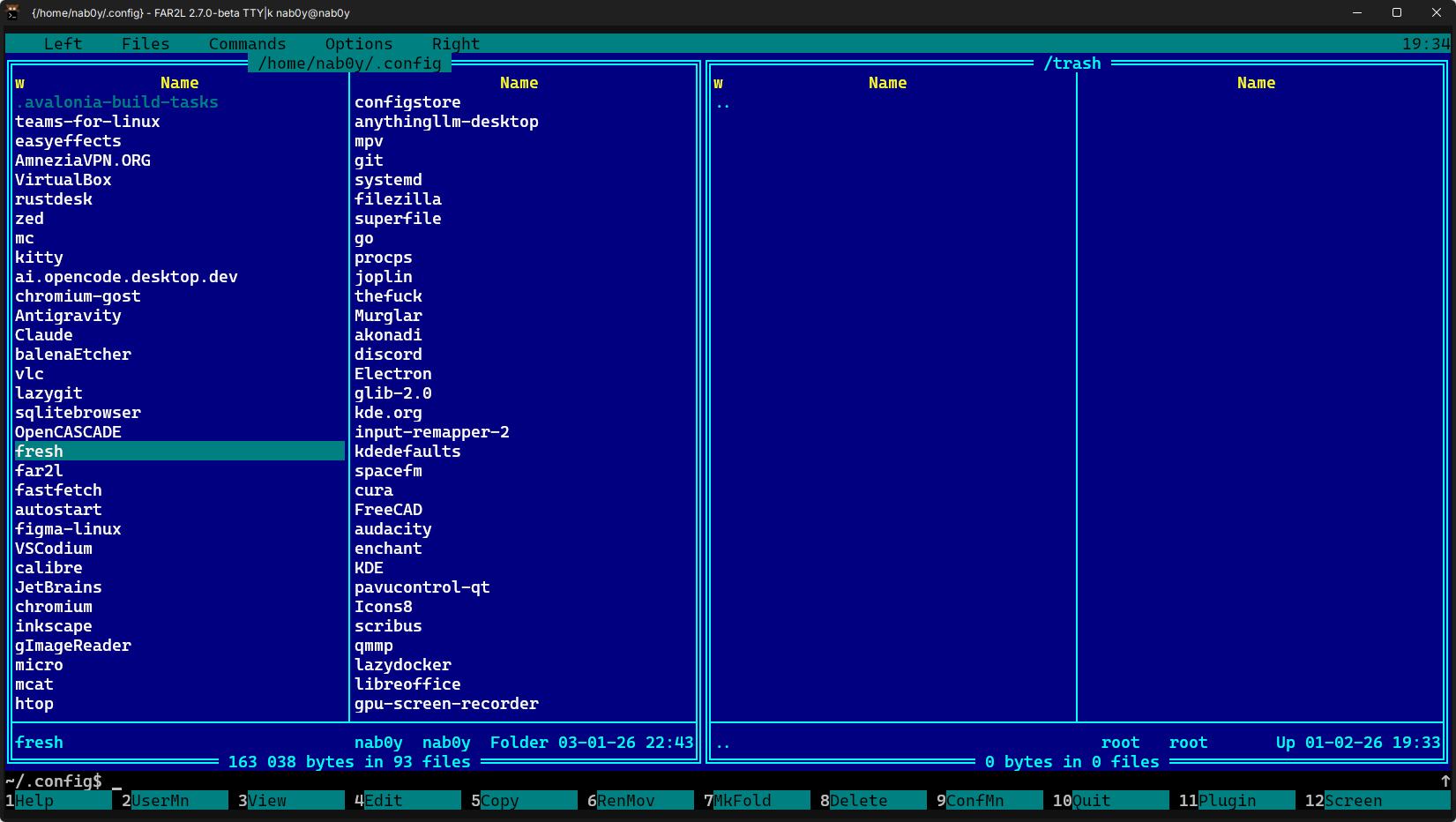This screenshot has height=822, width=1456.
Task: Click the command line input prompt
Action: (x=353, y=781)
